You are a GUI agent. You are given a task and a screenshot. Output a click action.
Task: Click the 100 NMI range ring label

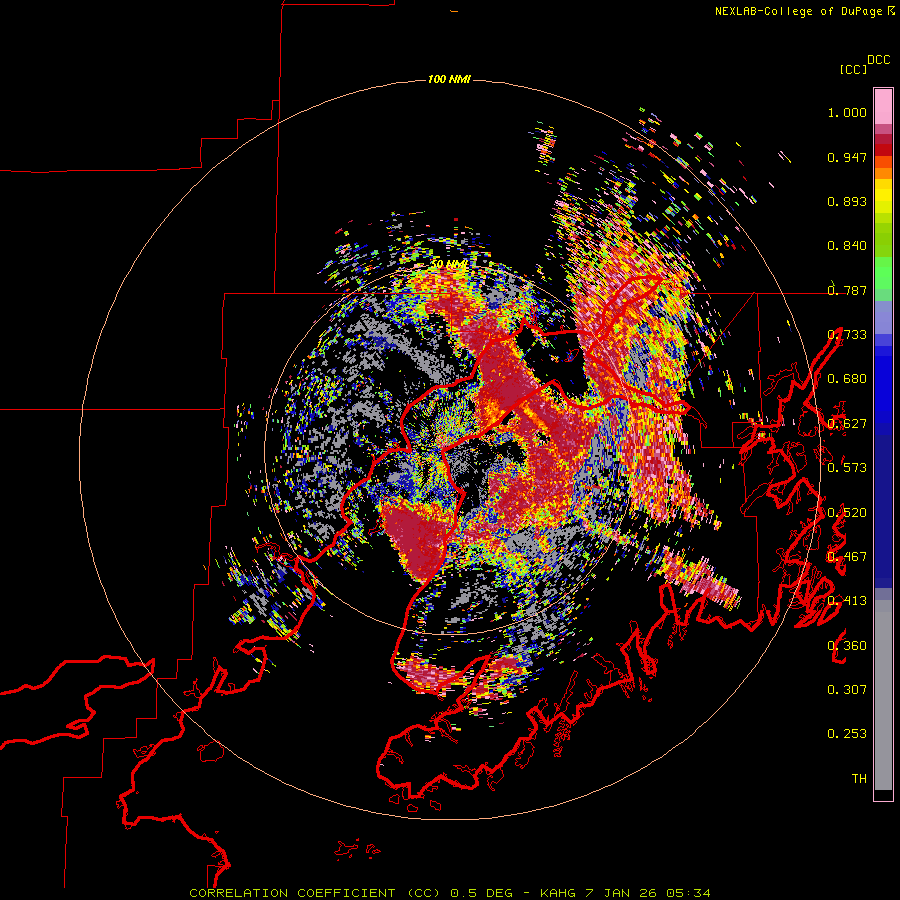[449, 79]
